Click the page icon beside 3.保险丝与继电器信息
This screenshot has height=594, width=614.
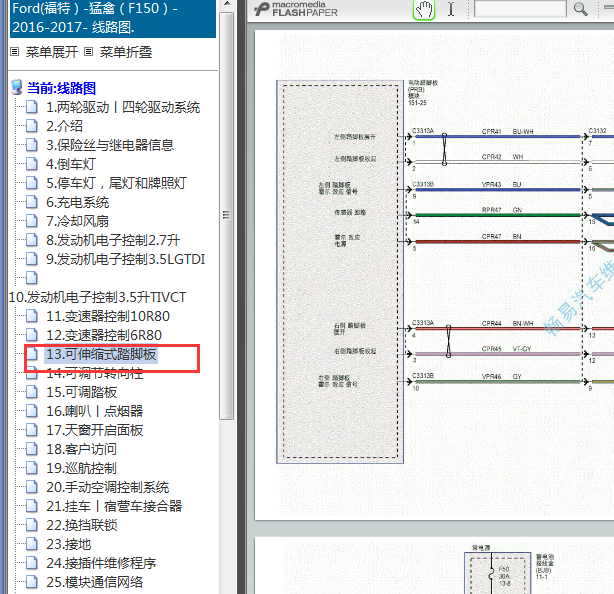(32, 145)
